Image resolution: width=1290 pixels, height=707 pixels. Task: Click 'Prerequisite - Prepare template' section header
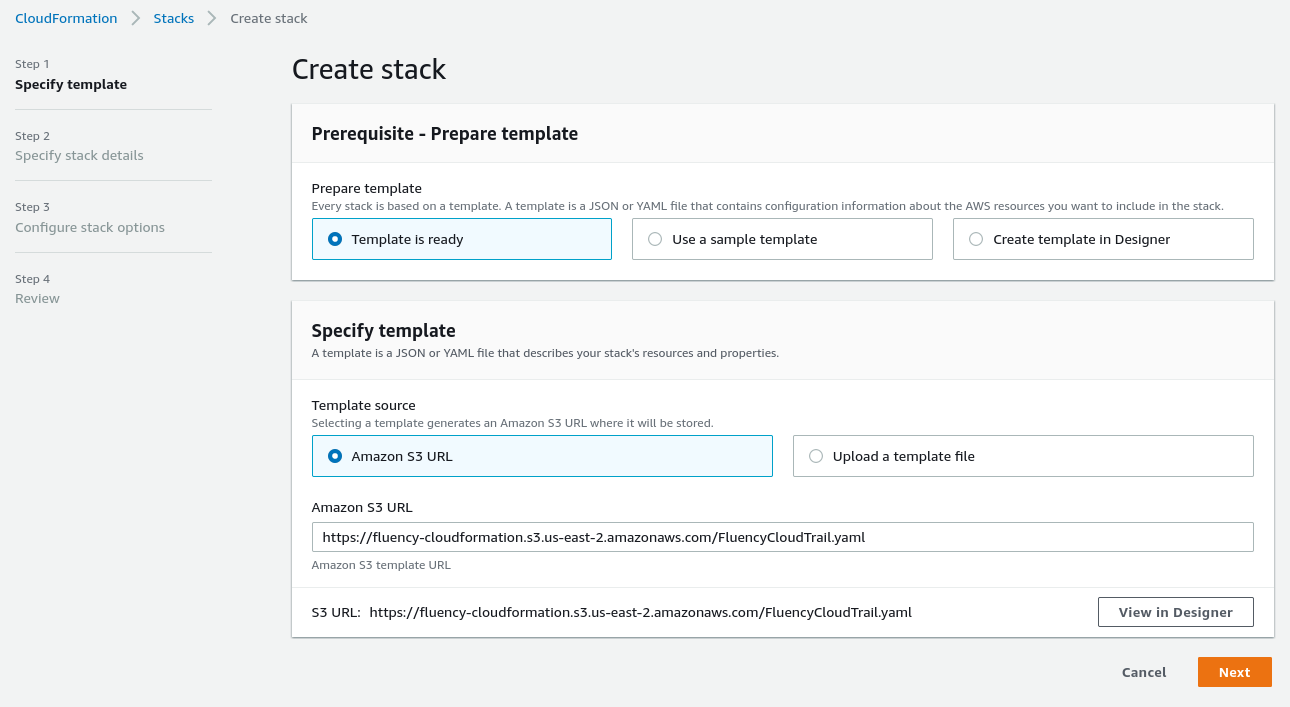tap(445, 133)
